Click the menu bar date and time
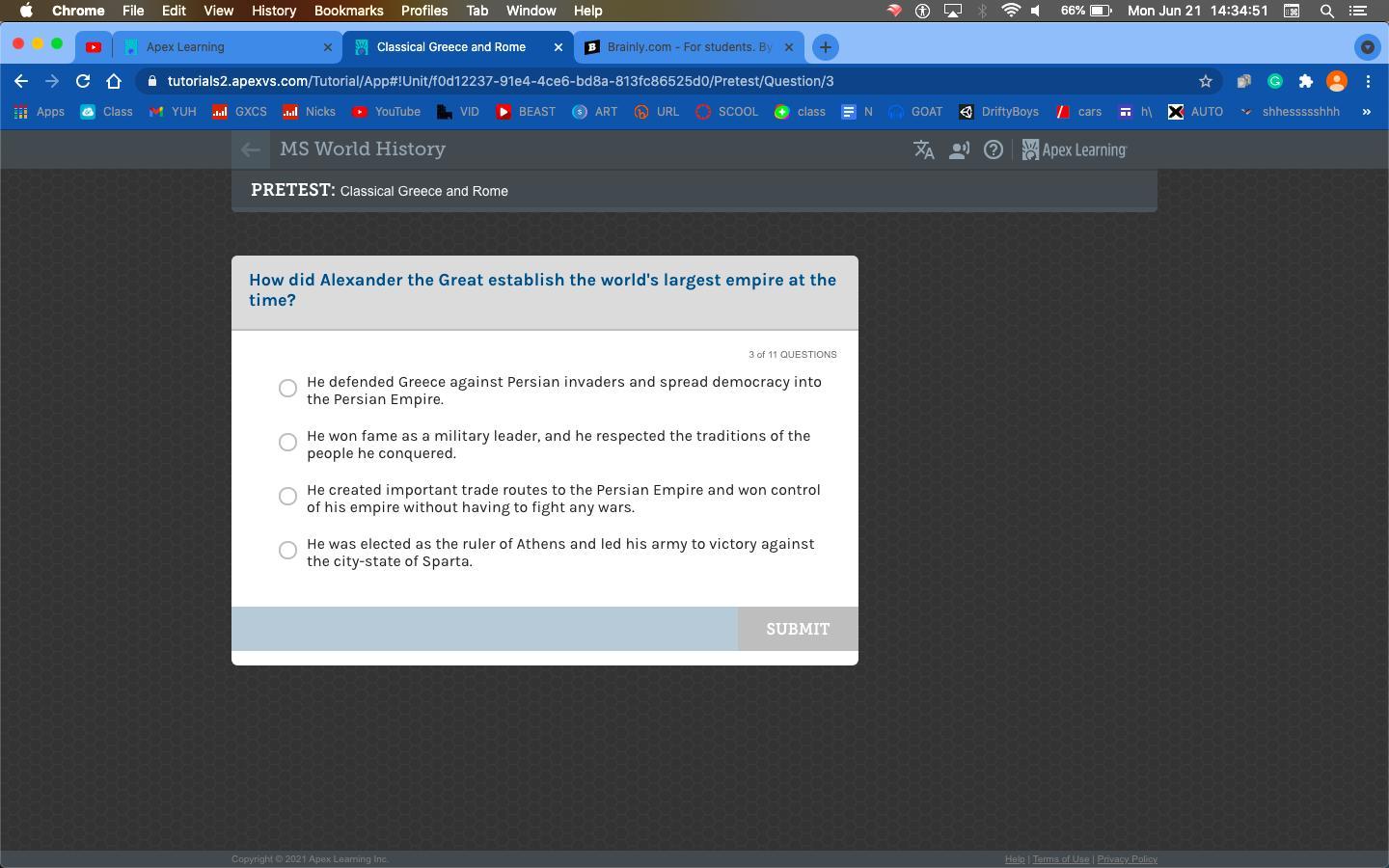The image size is (1389, 868). click(1197, 11)
